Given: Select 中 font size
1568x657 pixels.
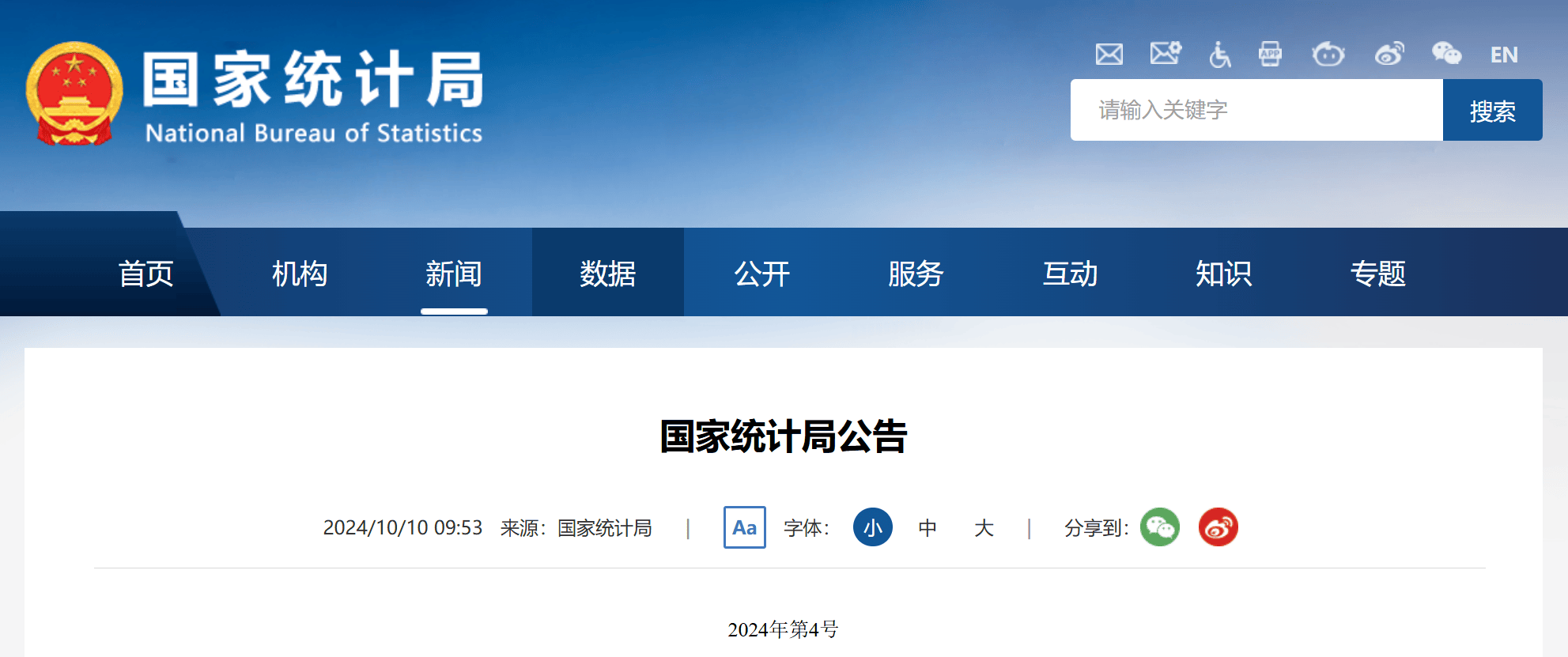Looking at the screenshot, I should tap(928, 527).
